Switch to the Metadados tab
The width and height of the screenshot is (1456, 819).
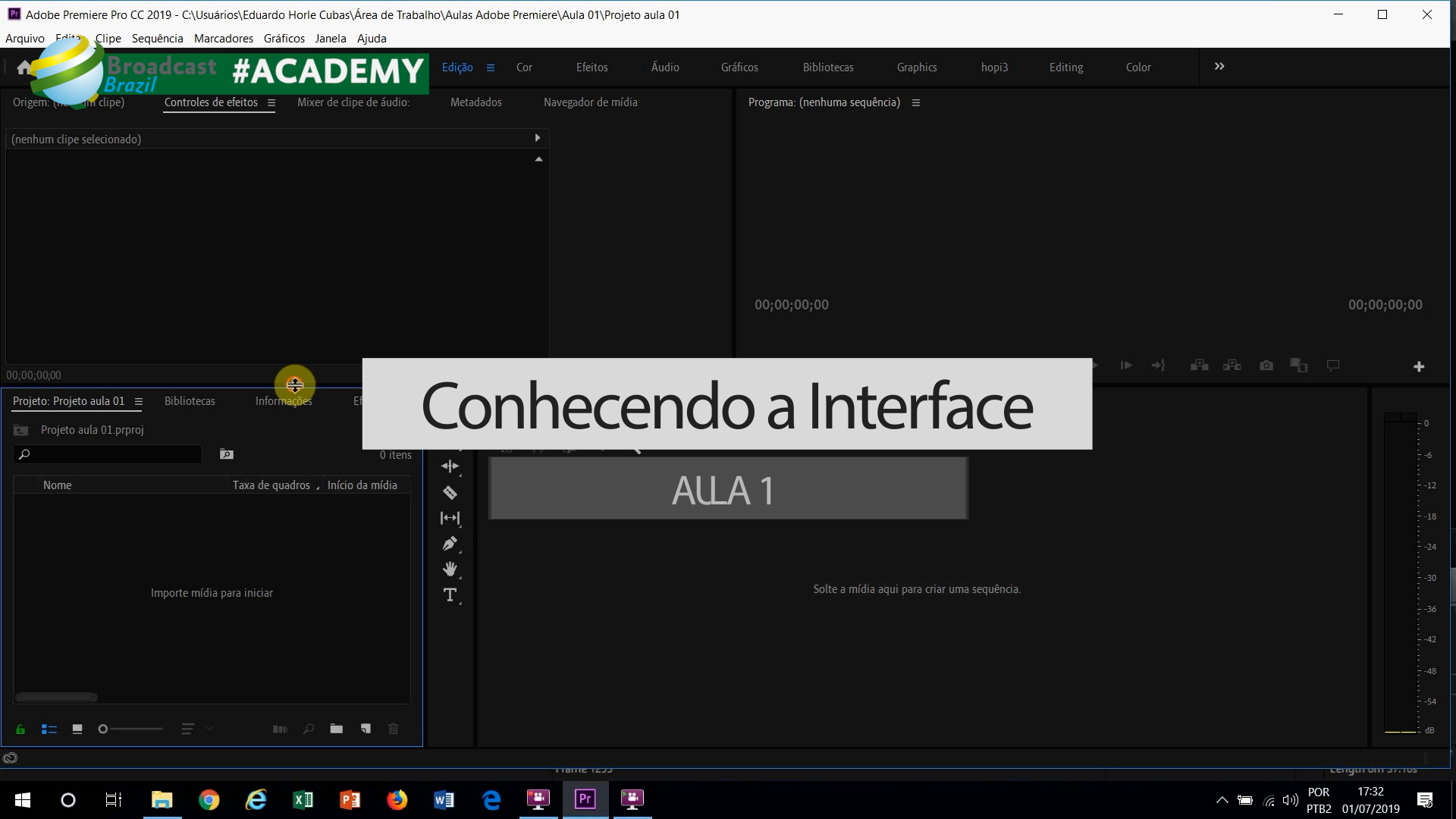tap(475, 102)
